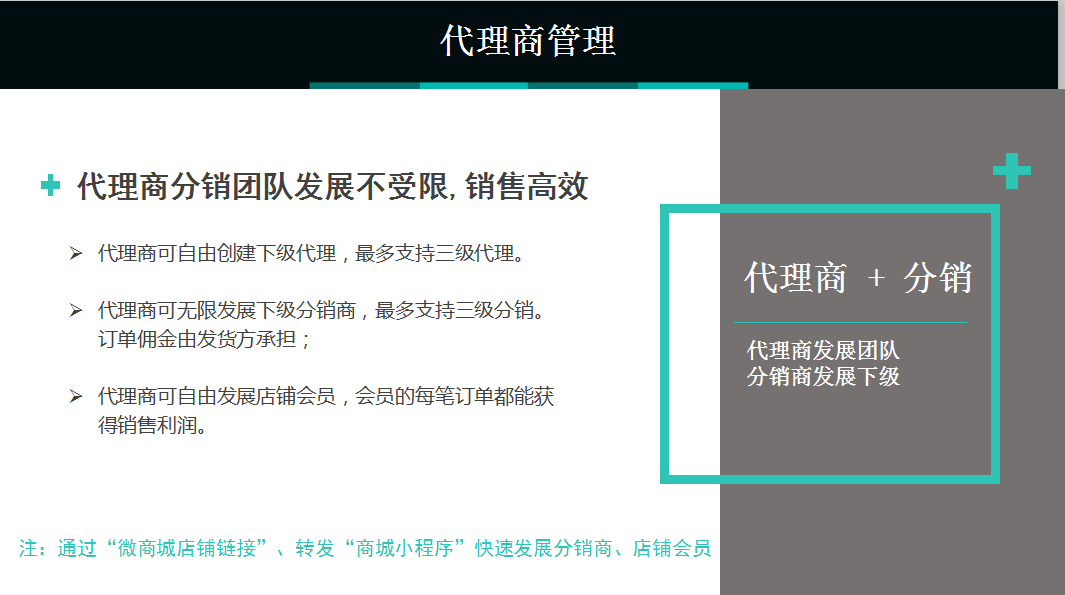The width and height of the screenshot is (1065, 595).
Task: Click the teal underline bar below the title
Action: [x=530, y=87]
